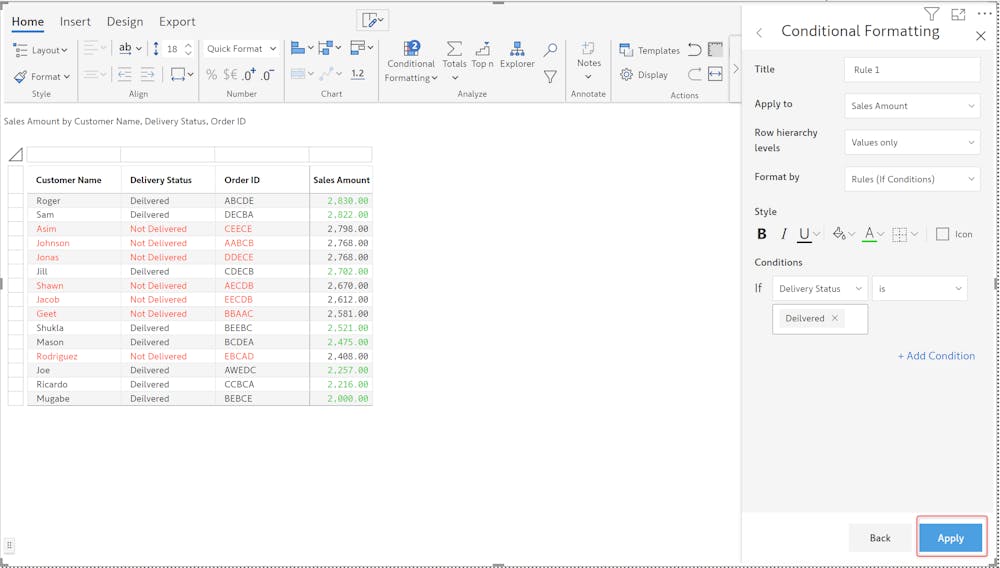The image size is (1000, 568).
Task: Click the percent number format icon
Action: coord(211,75)
